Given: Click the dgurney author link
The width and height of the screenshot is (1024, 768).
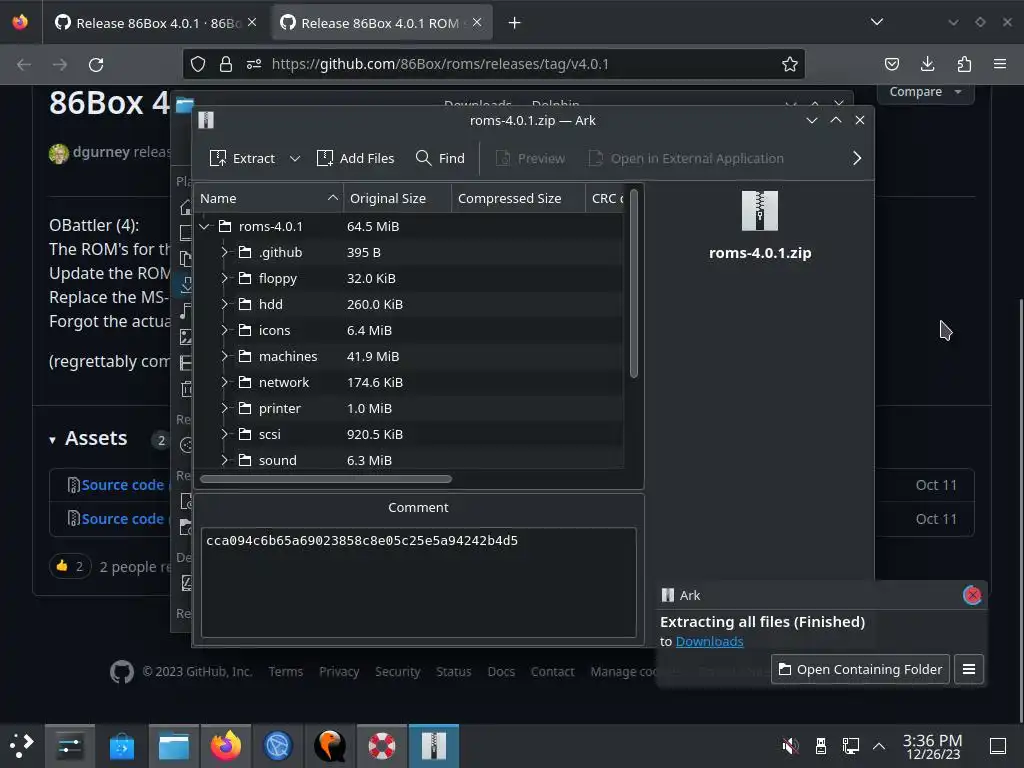Looking at the screenshot, I should [101, 152].
